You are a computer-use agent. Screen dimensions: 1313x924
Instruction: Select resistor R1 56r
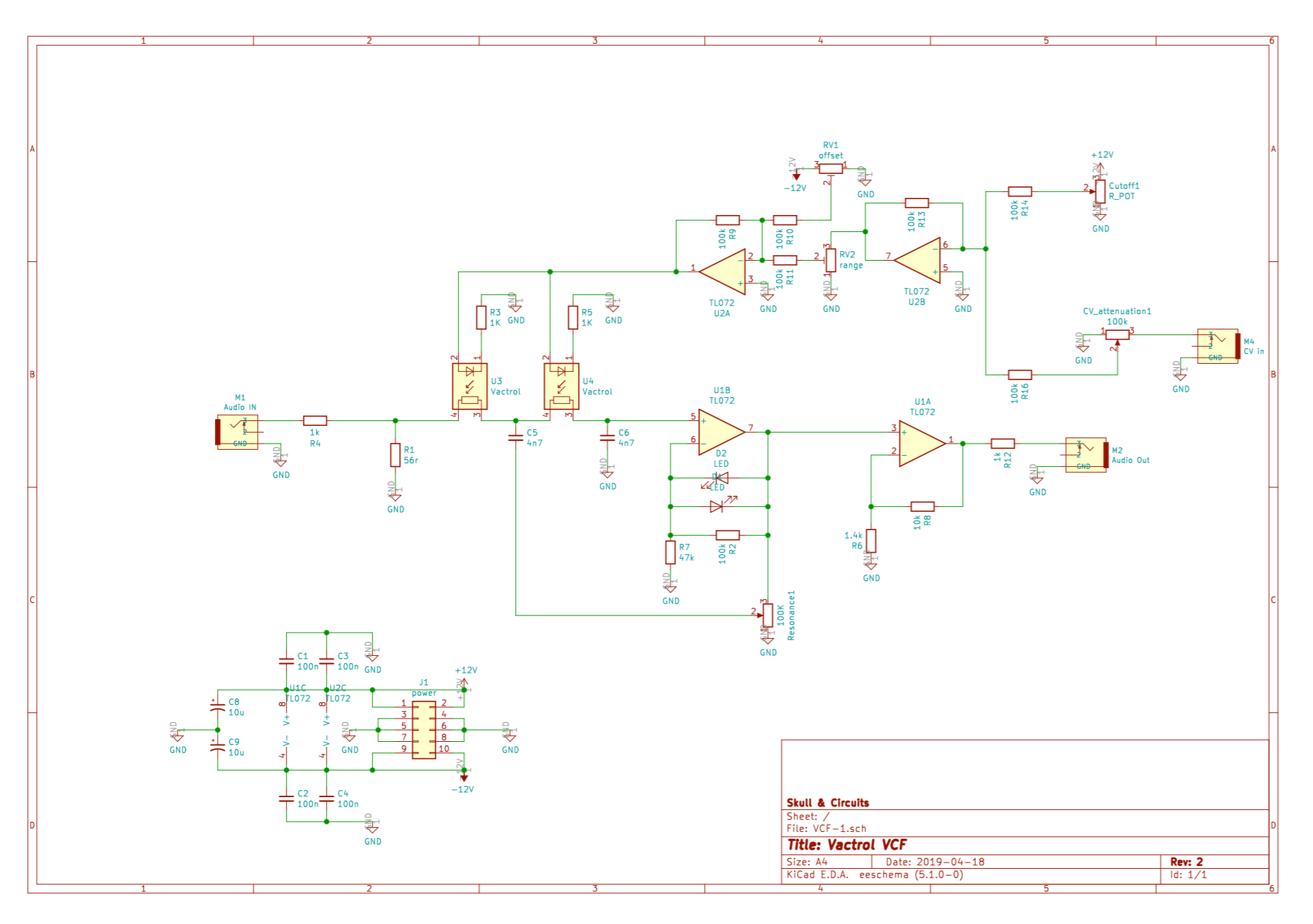(x=395, y=455)
